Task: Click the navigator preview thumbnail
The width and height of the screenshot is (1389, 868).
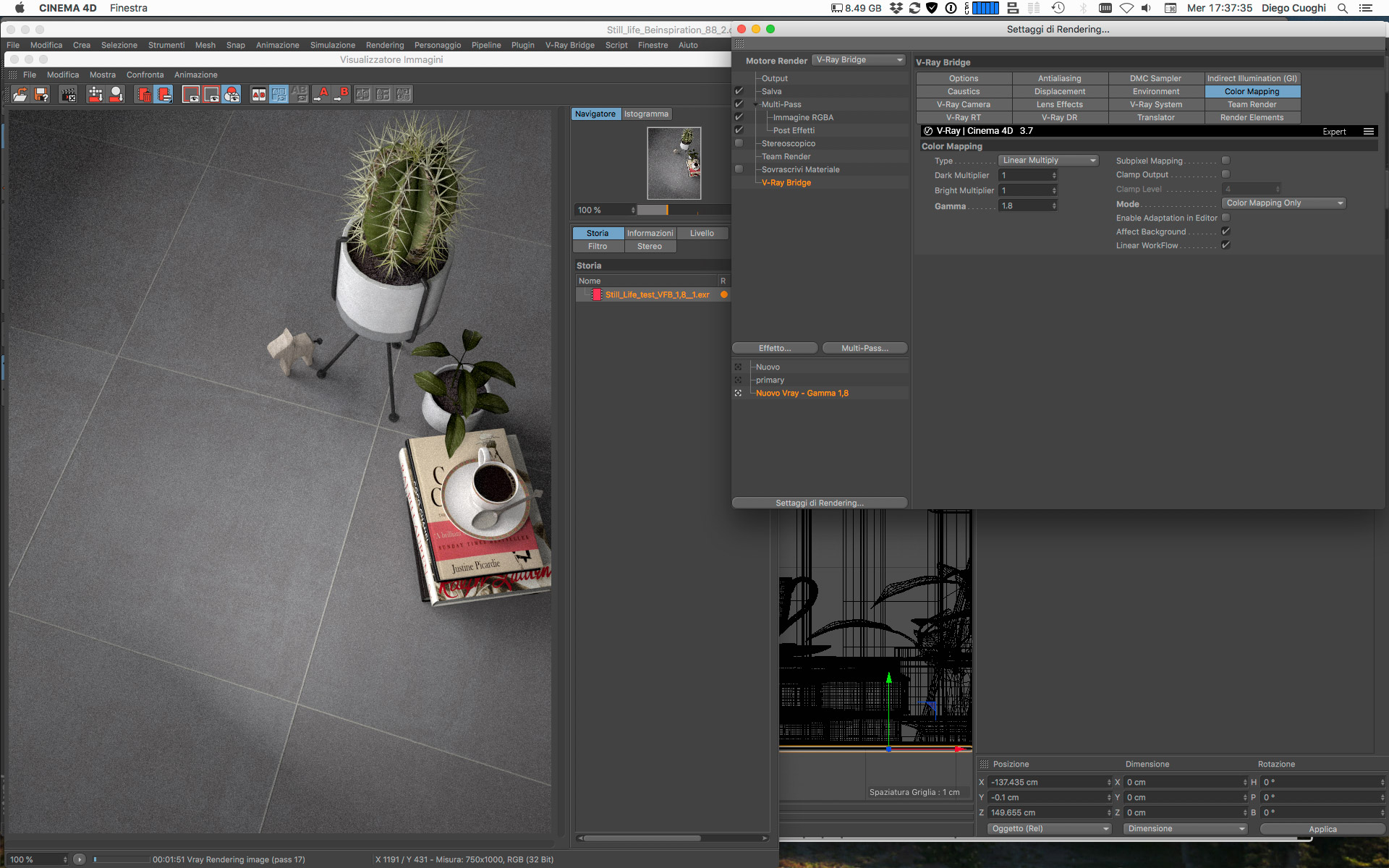Action: pos(674,163)
